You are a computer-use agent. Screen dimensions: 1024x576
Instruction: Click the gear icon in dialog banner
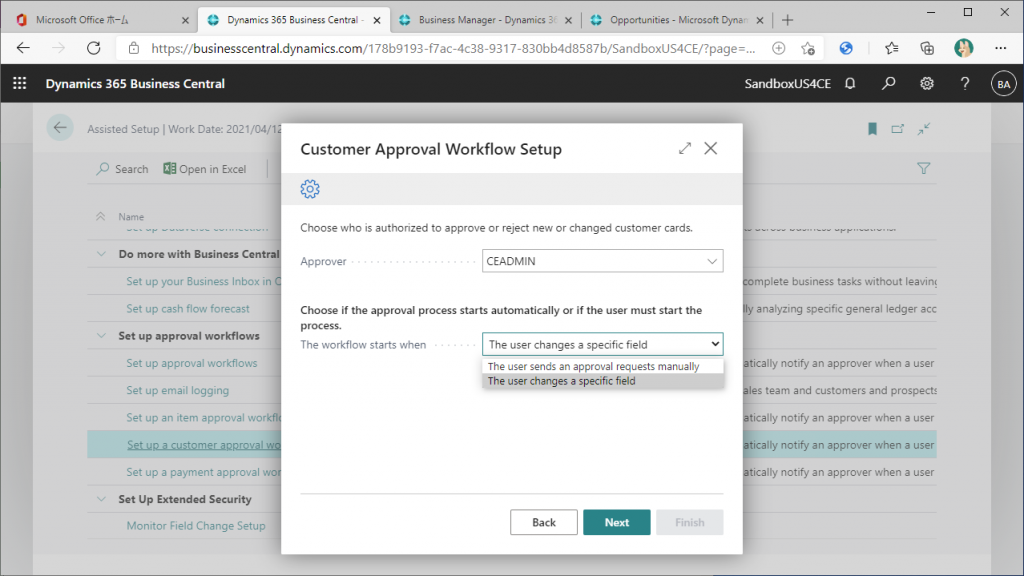coord(310,189)
